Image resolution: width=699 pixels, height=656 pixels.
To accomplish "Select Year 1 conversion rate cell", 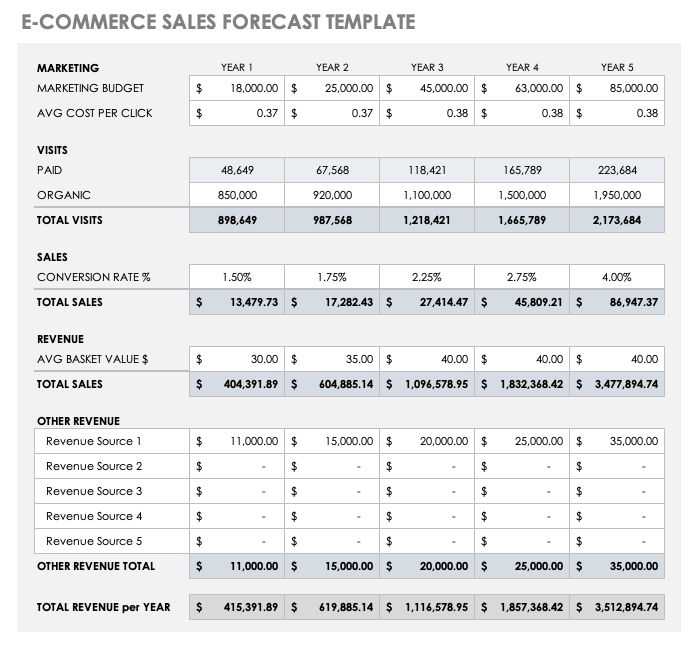I will [237, 277].
